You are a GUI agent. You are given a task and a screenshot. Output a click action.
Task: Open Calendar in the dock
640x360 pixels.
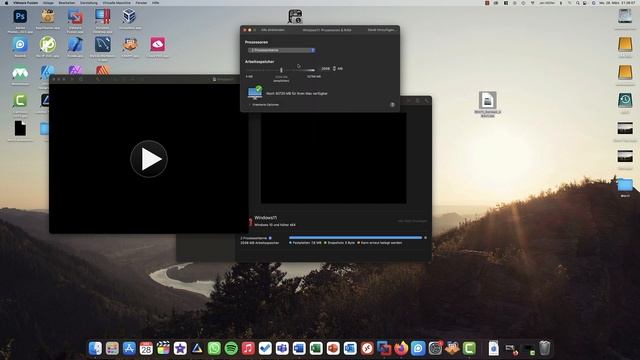point(146,348)
